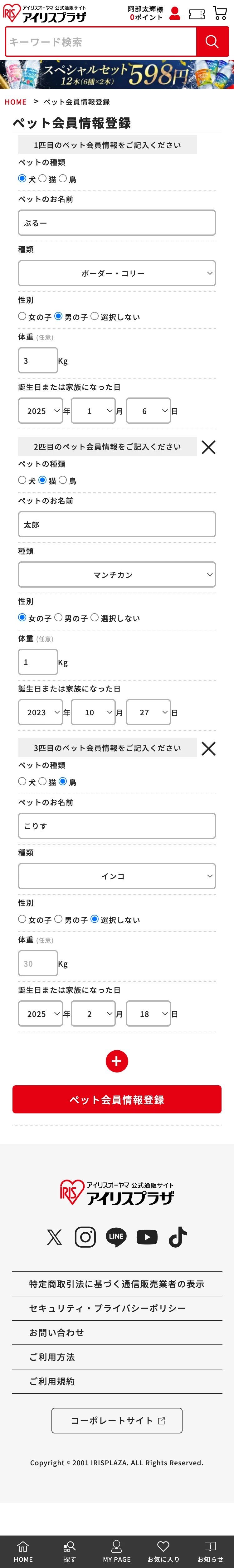Open the shopping cart icon

[x=220, y=13]
